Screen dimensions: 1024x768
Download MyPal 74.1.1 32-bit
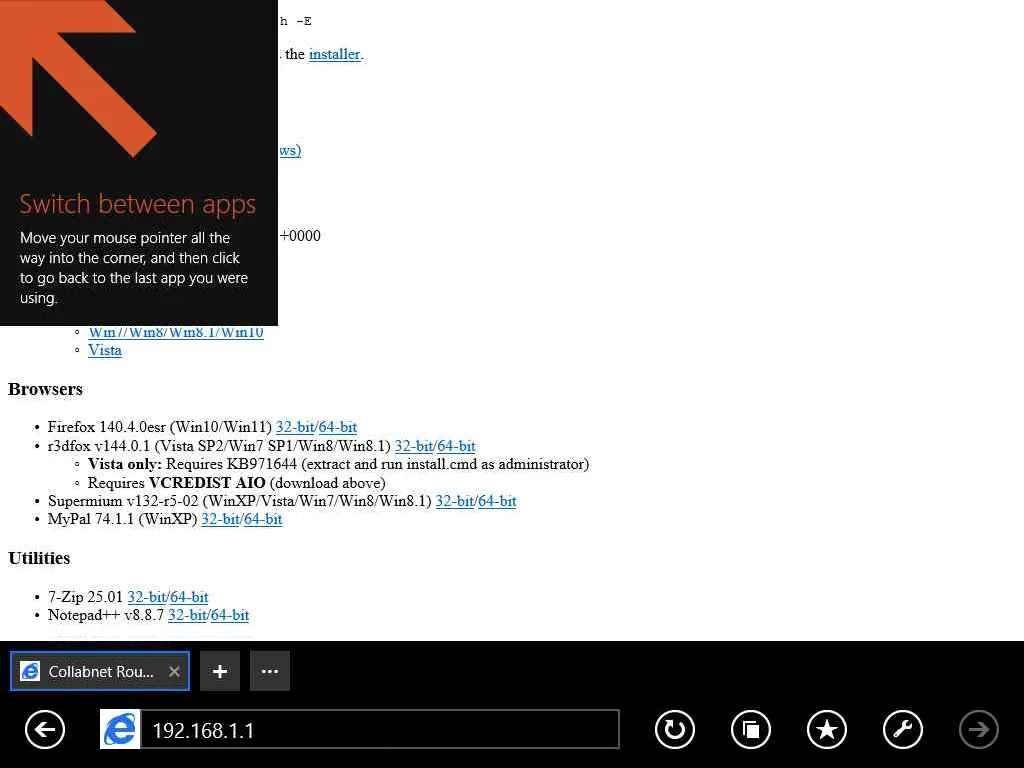[x=221, y=519]
